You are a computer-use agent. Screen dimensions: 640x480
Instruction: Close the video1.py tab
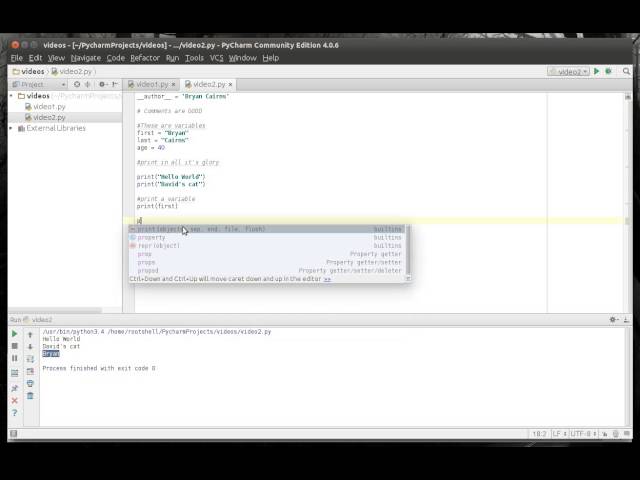pos(173,84)
